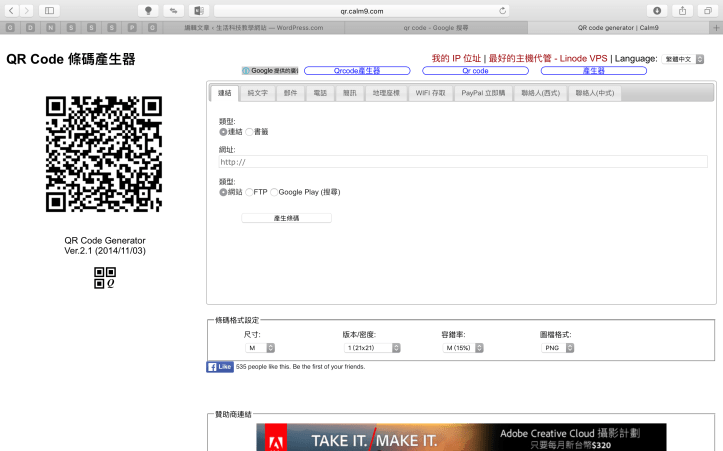Show all tabs overview icon
723x451 pixels.
pos(708,11)
